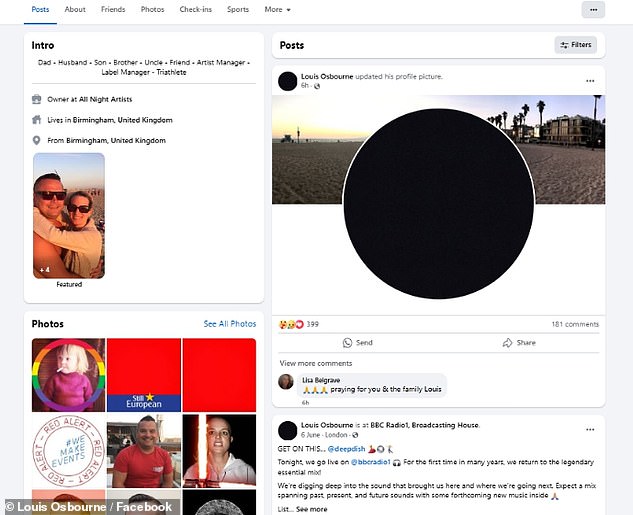Image resolution: width=633 pixels, height=515 pixels.
Task: Open the black circular profile picture
Action: [439, 204]
